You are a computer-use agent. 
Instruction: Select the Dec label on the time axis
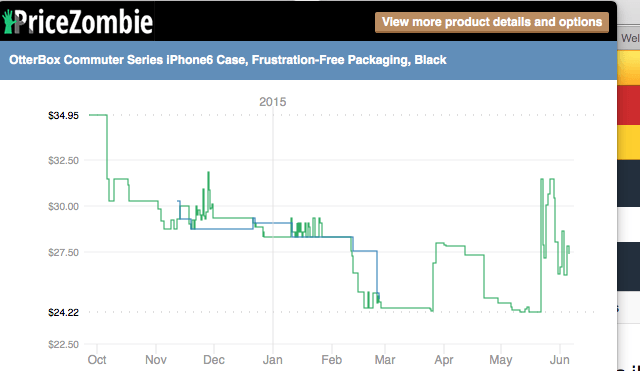point(214,360)
